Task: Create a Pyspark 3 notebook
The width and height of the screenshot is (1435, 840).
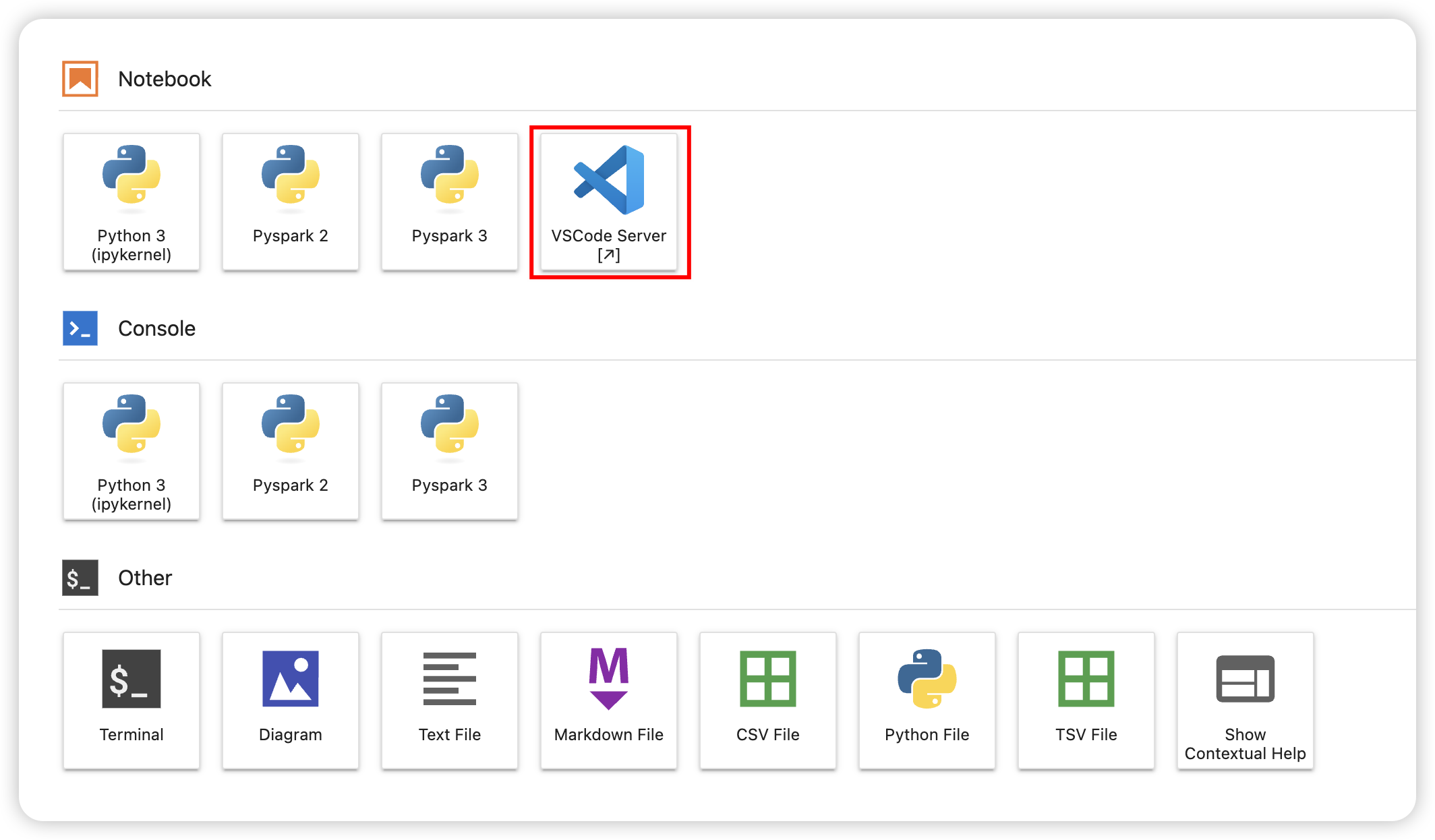Action: (450, 202)
